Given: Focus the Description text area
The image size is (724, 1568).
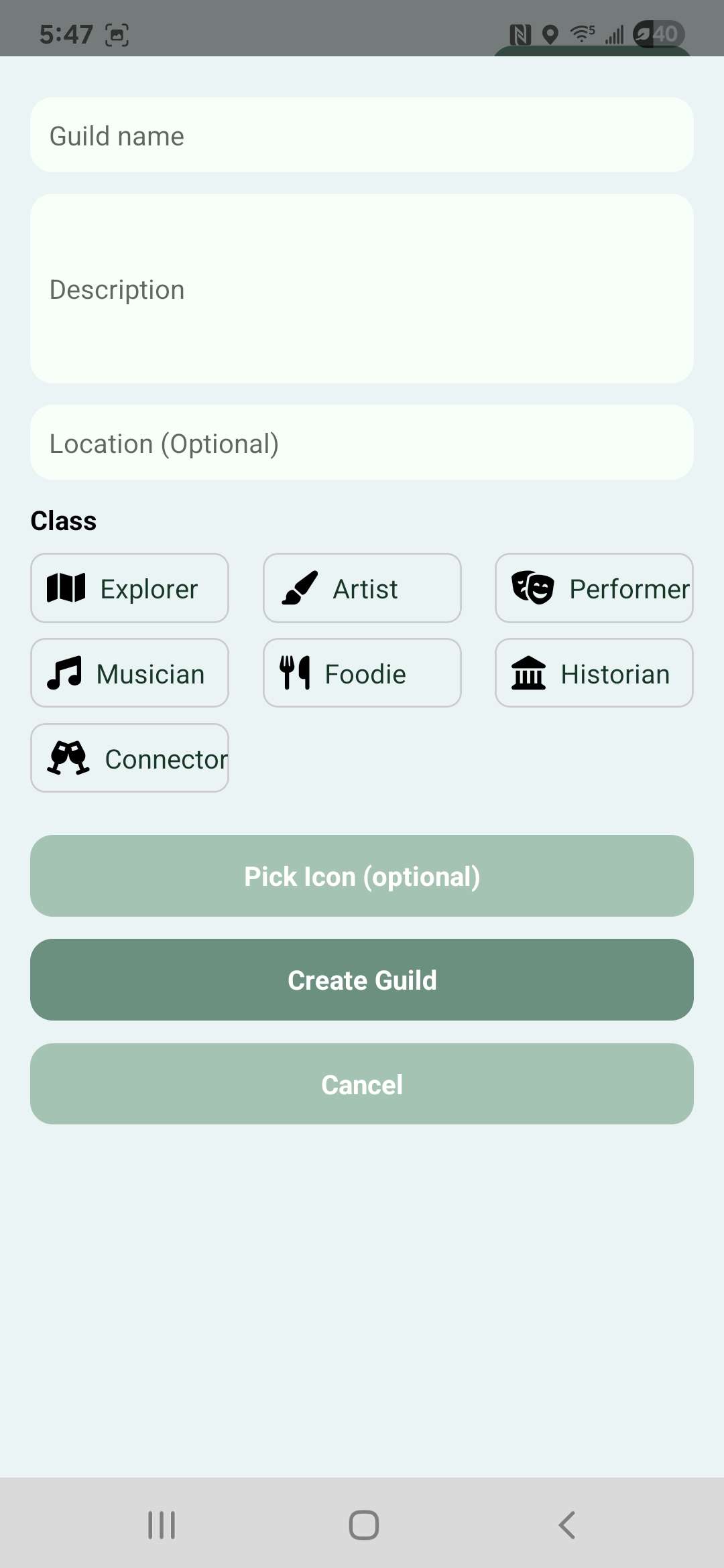Looking at the screenshot, I should pos(362,289).
